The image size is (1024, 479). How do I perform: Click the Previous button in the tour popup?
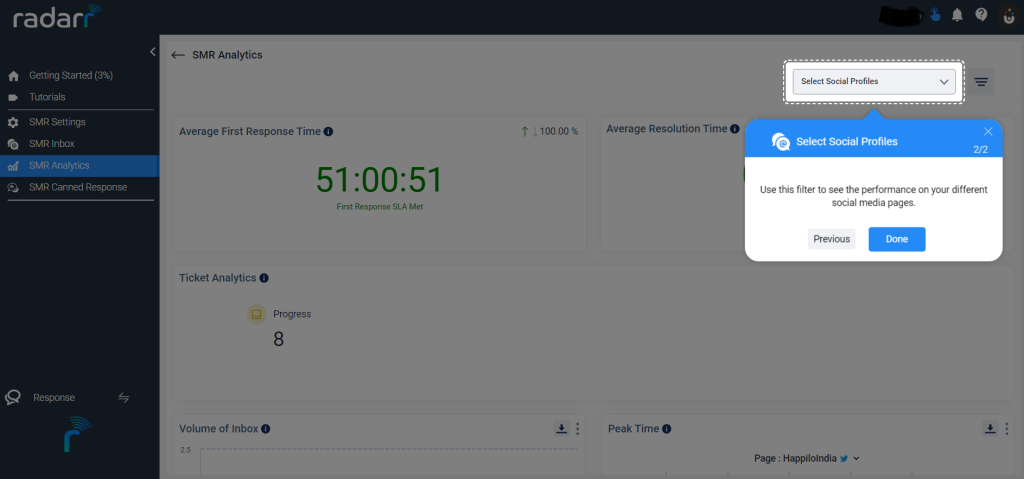831,239
